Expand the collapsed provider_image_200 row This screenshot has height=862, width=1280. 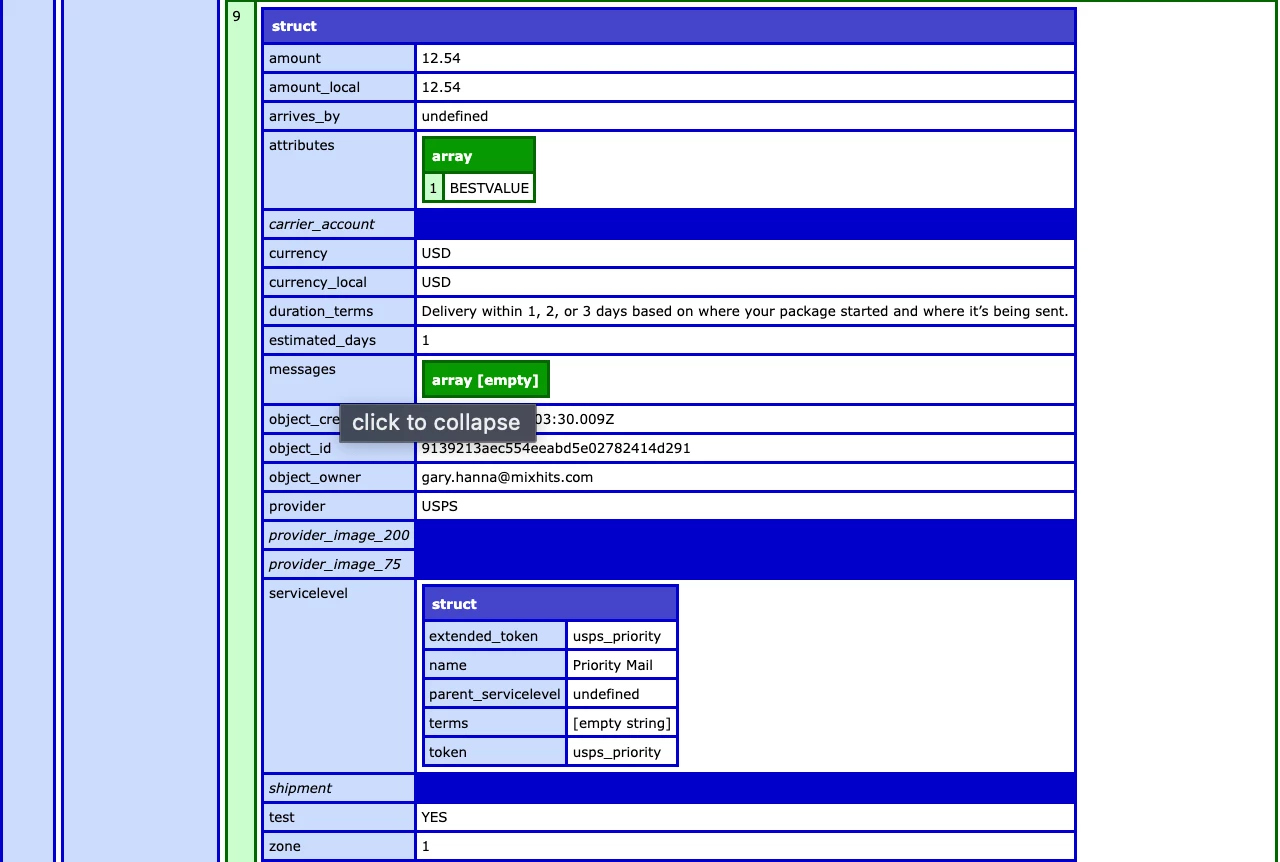(x=339, y=535)
